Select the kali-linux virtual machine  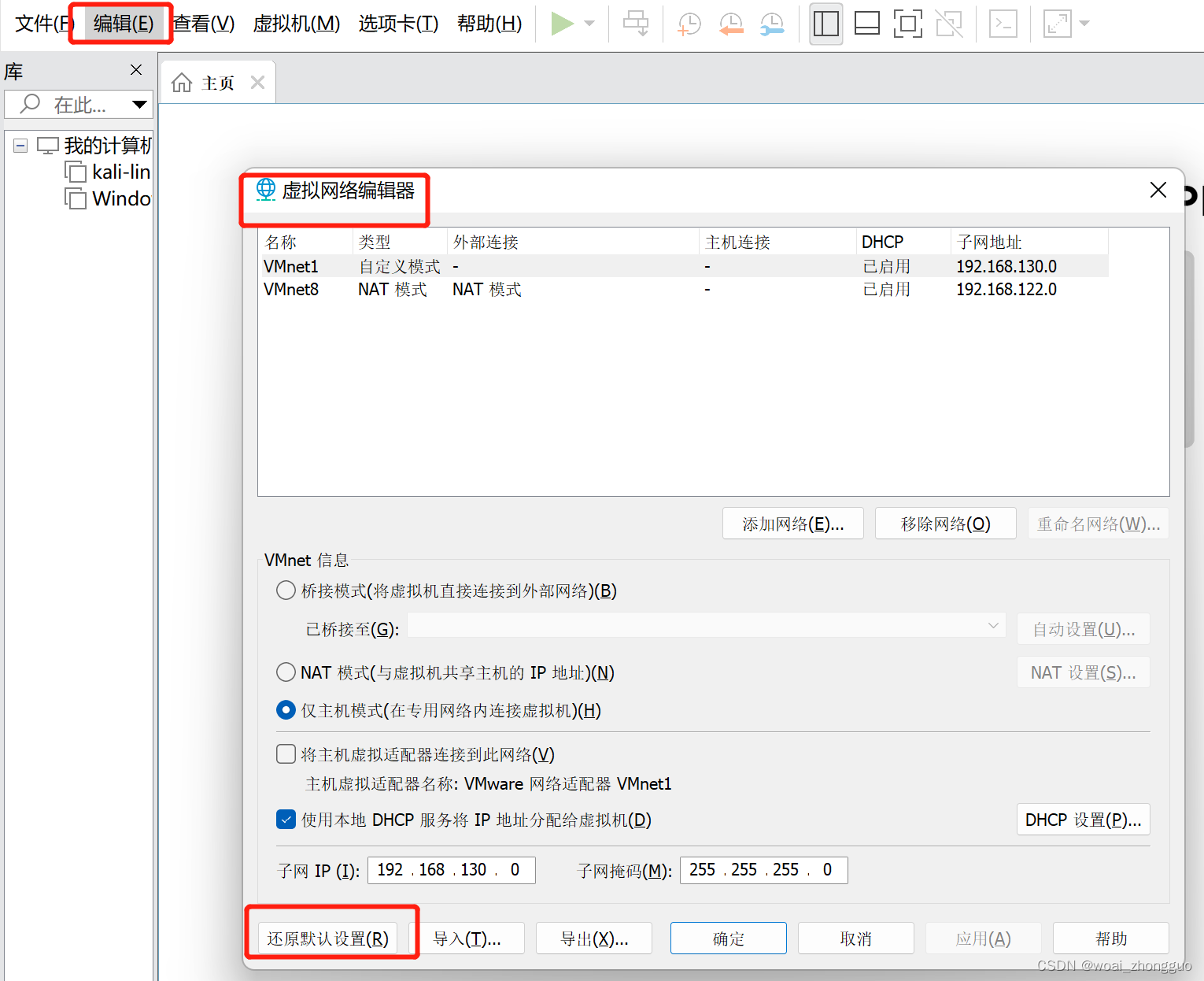(108, 172)
